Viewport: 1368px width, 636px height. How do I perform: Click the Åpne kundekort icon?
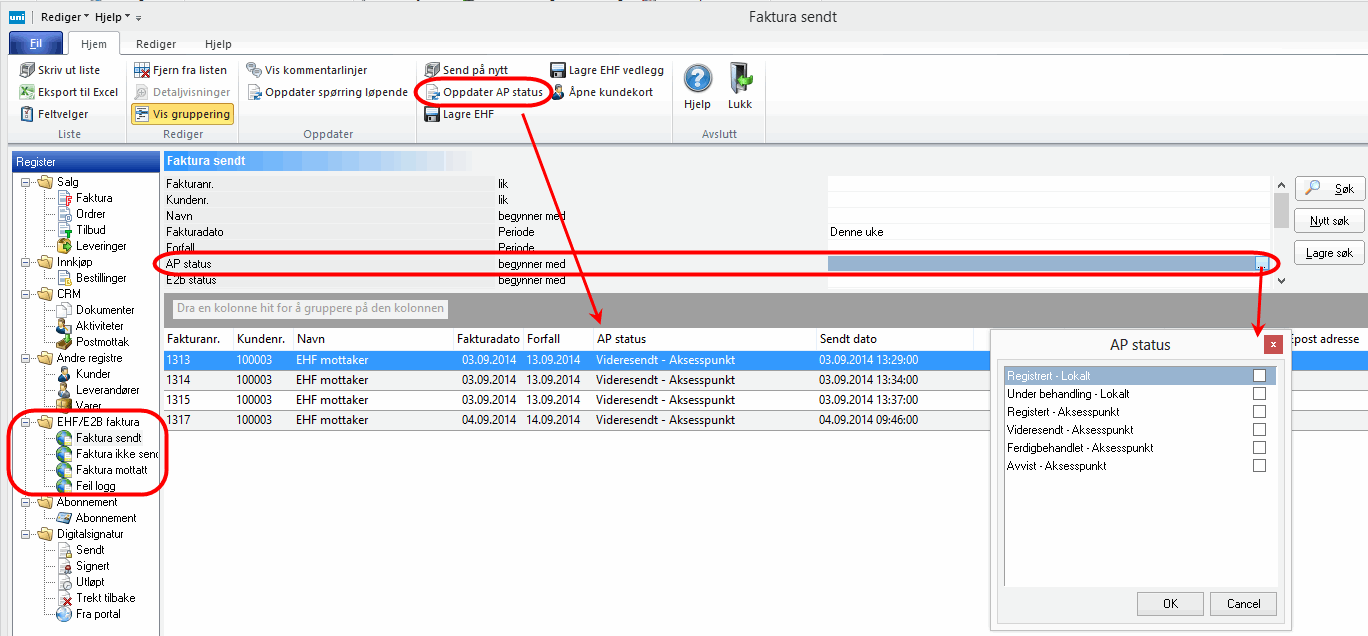(x=558, y=92)
